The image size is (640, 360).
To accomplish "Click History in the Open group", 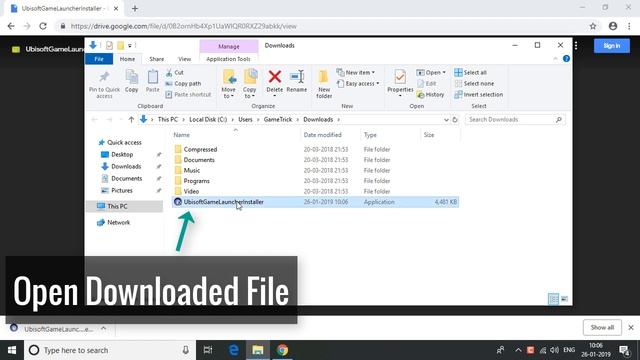I will point(430,95).
